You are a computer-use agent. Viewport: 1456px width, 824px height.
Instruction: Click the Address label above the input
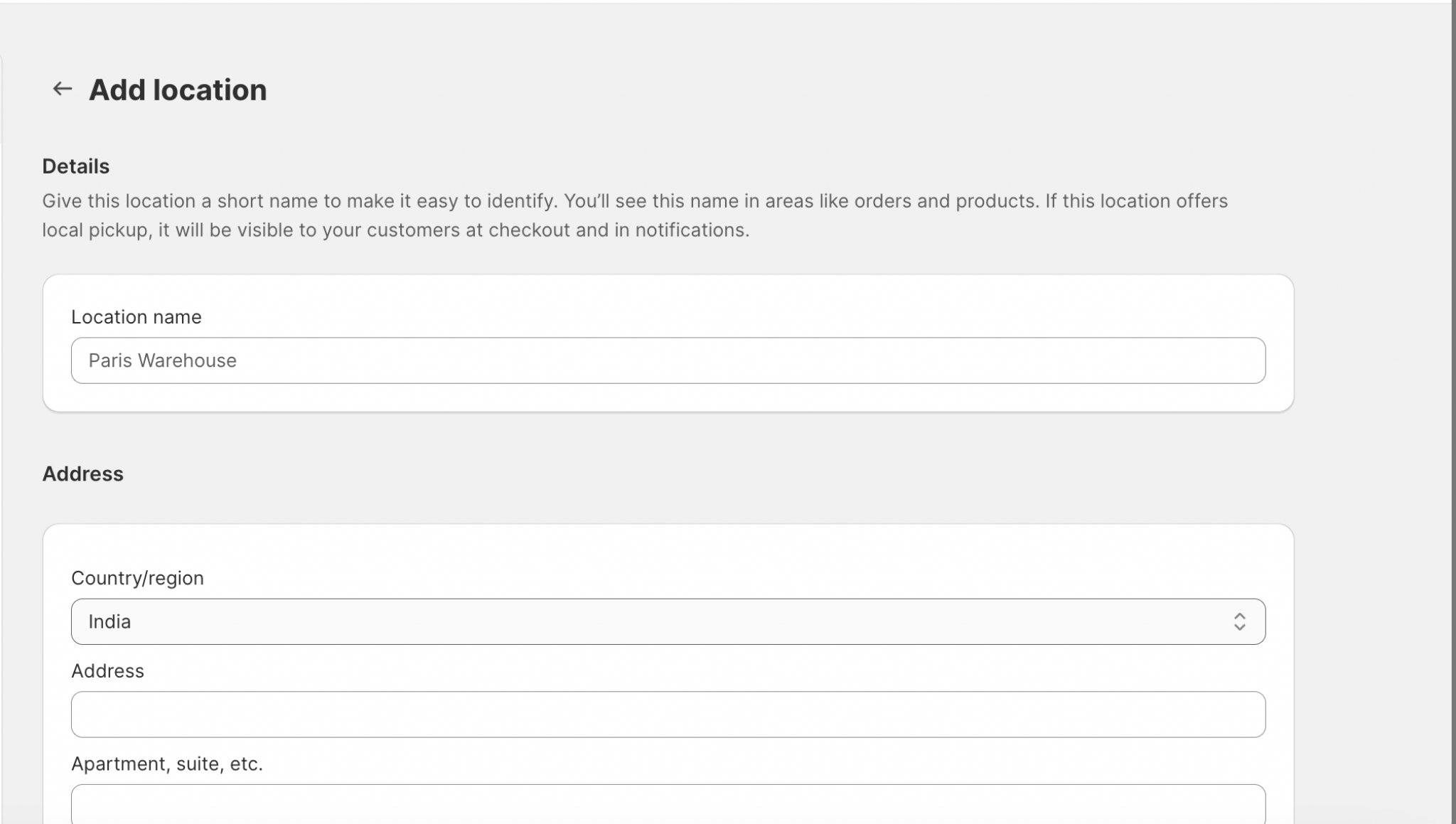(107, 671)
